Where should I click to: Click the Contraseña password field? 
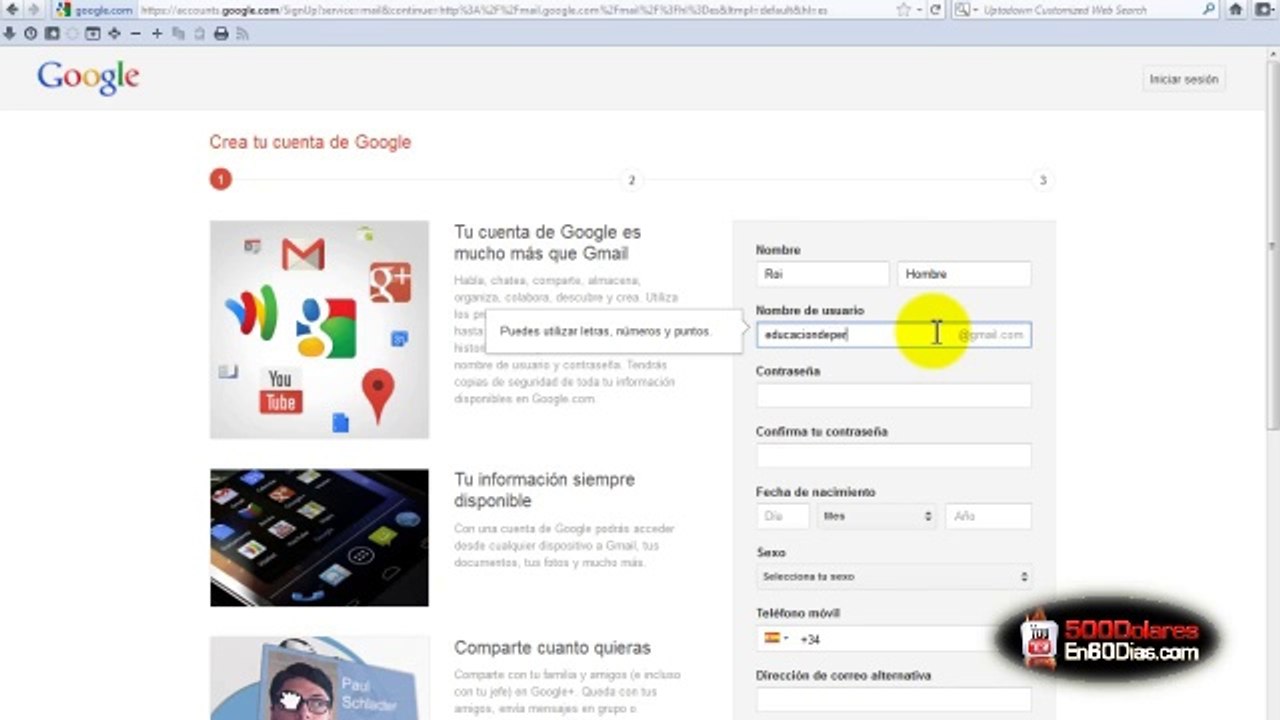click(893, 395)
